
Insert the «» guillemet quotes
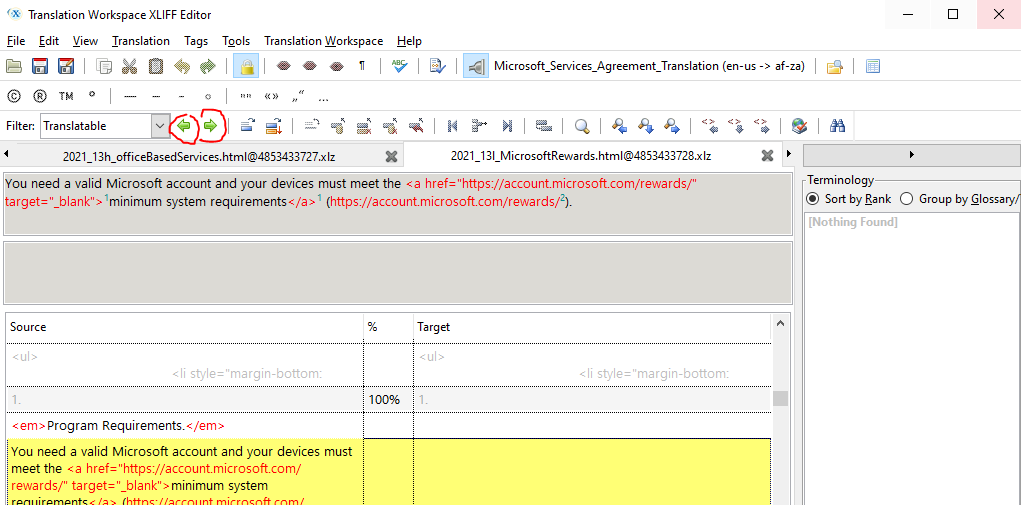pos(272,97)
